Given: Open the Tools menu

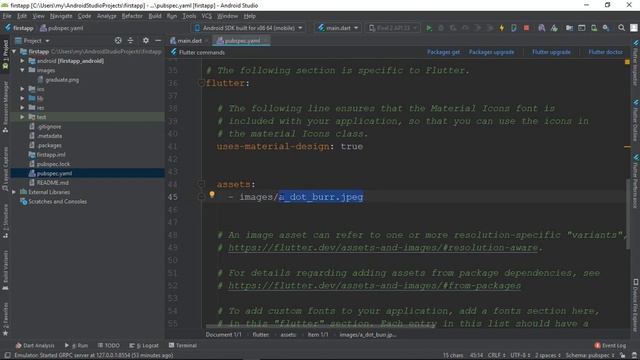Looking at the screenshot, I should (x=189, y=16).
